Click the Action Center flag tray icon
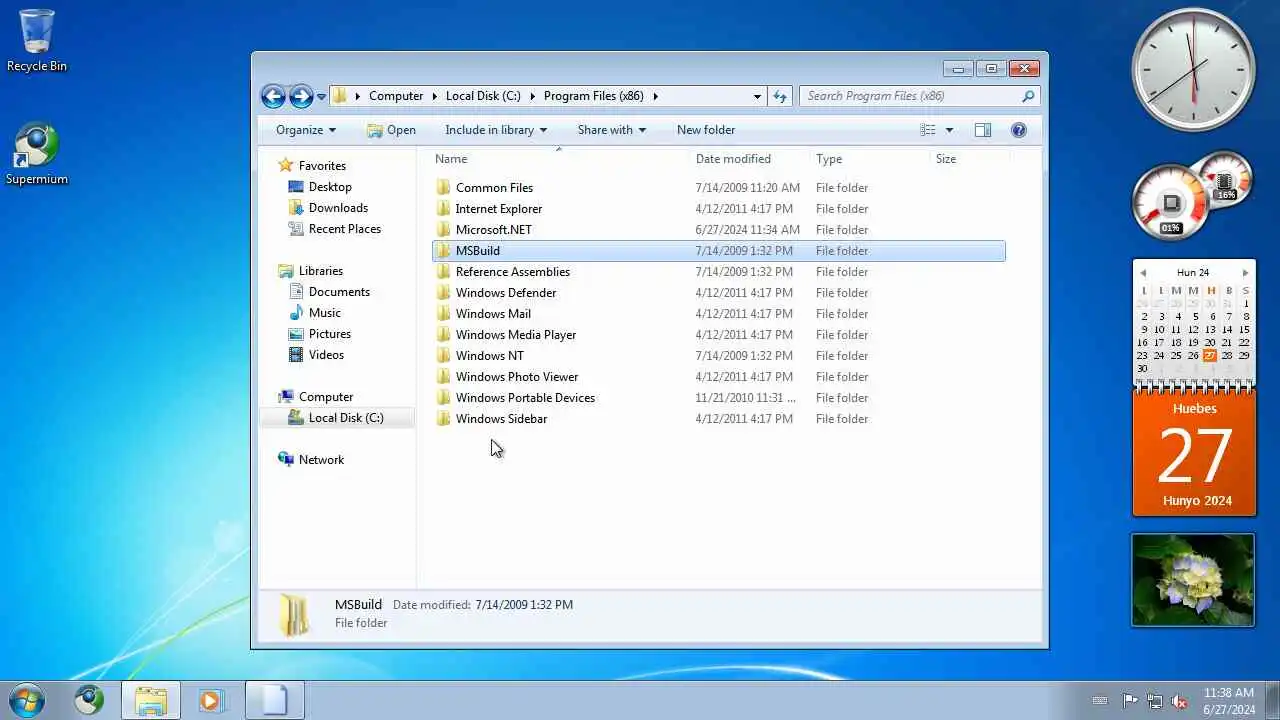The image size is (1280, 720). (1130, 701)
